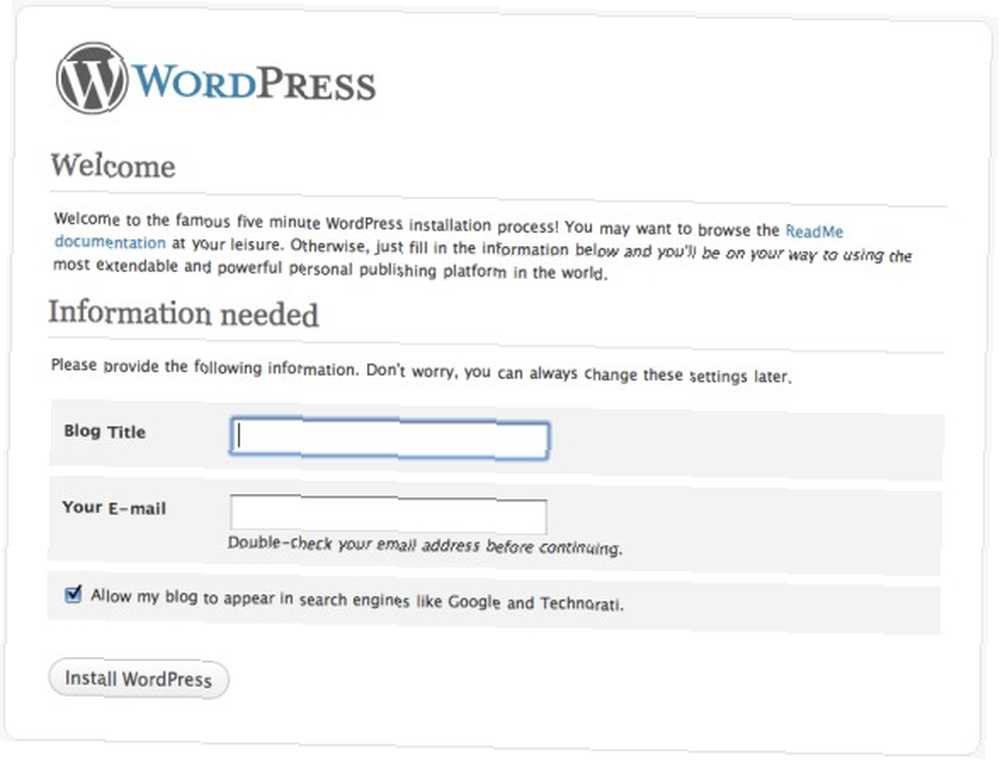Open the ReadMe documentation link
The width and height of the screenshot is (1000, 761).
[814, 231]
